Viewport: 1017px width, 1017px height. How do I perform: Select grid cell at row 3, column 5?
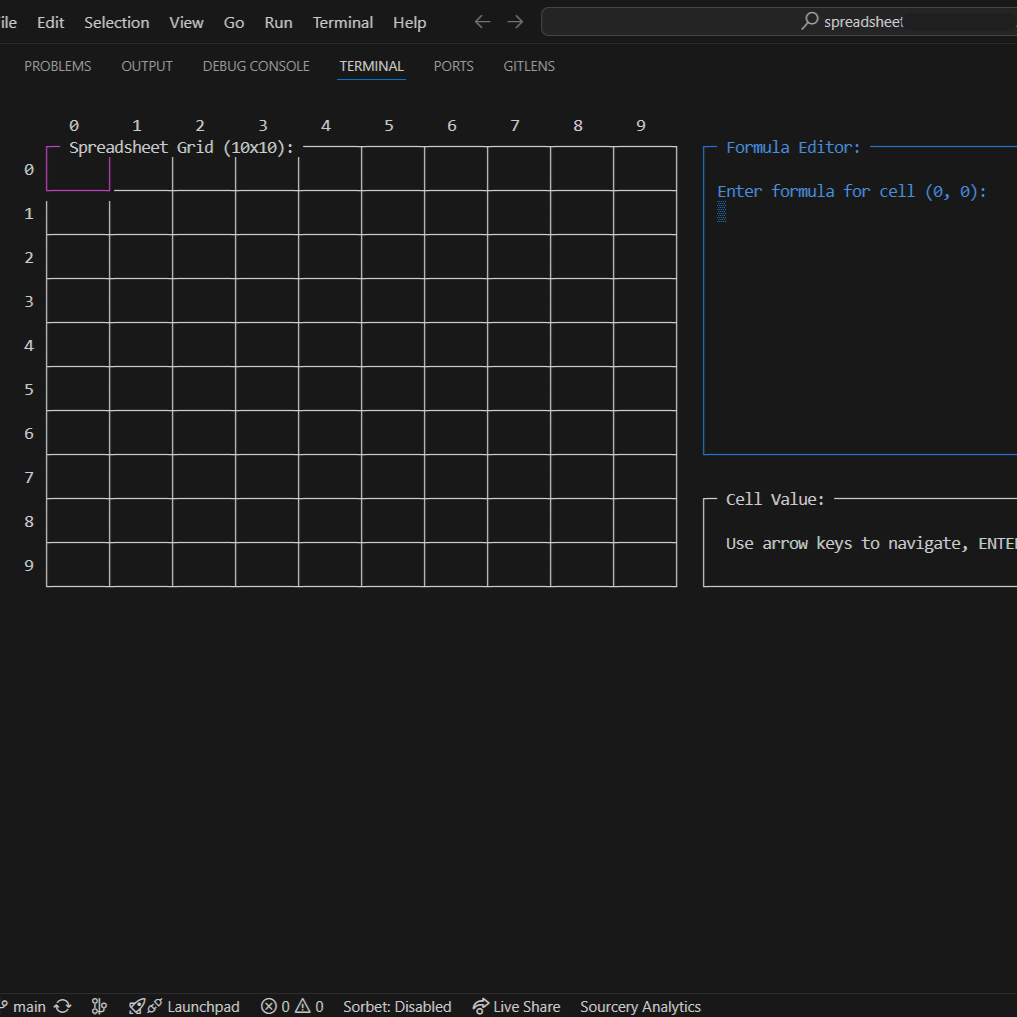(x=393, y=300)
